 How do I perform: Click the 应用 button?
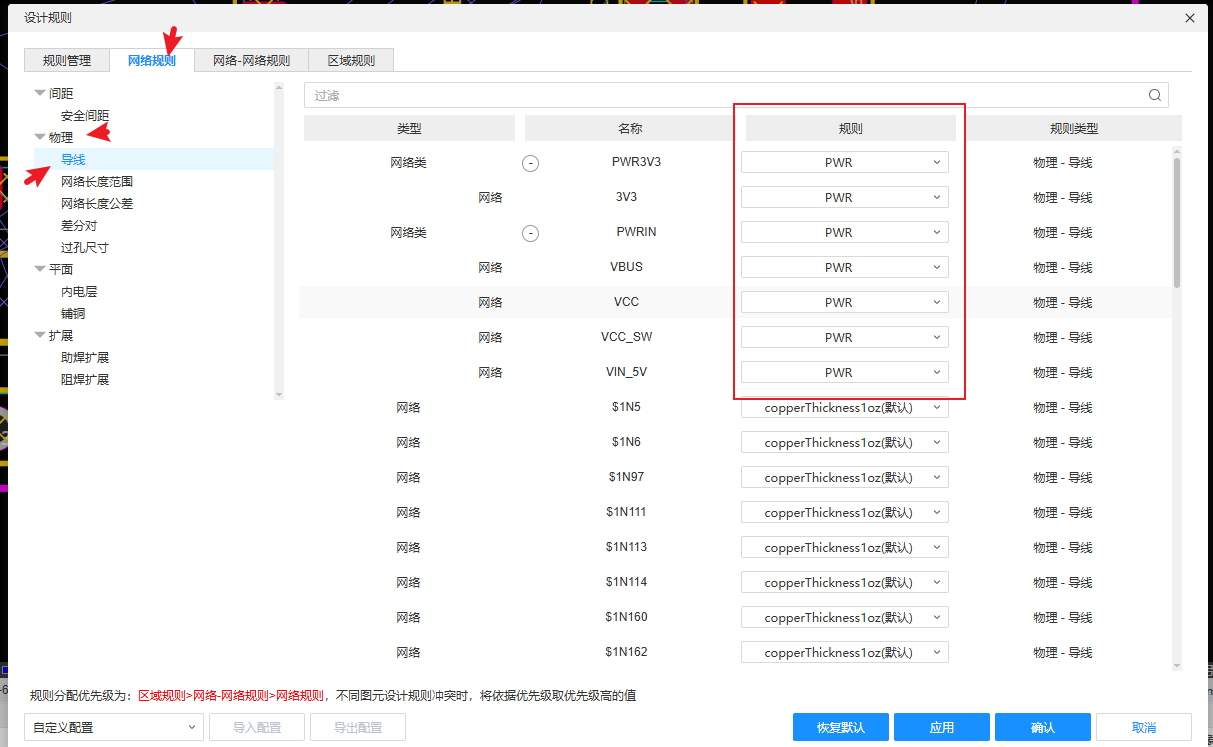[x=942, y=727]
